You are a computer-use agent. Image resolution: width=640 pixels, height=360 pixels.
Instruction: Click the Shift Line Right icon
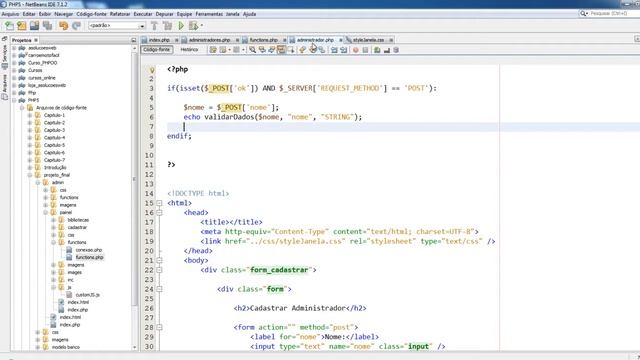pos(344,50)
